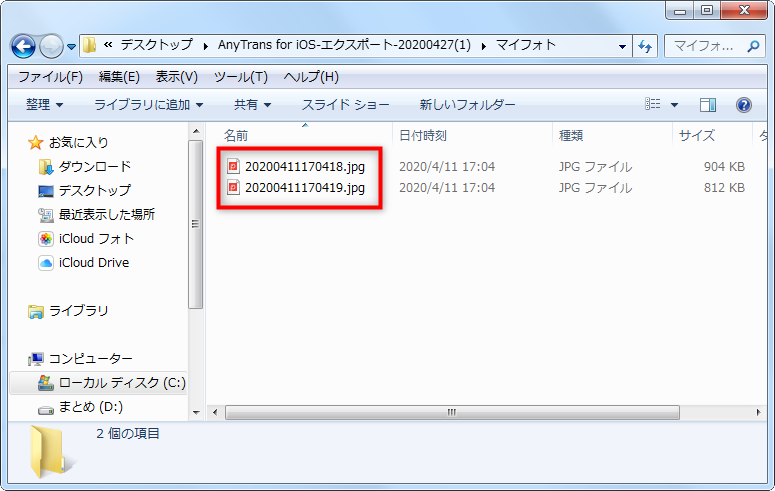Screen dimensions: 775x491
Task: Expand arrow after デスクトップ breadcrumb
Action: pos(205,46)
